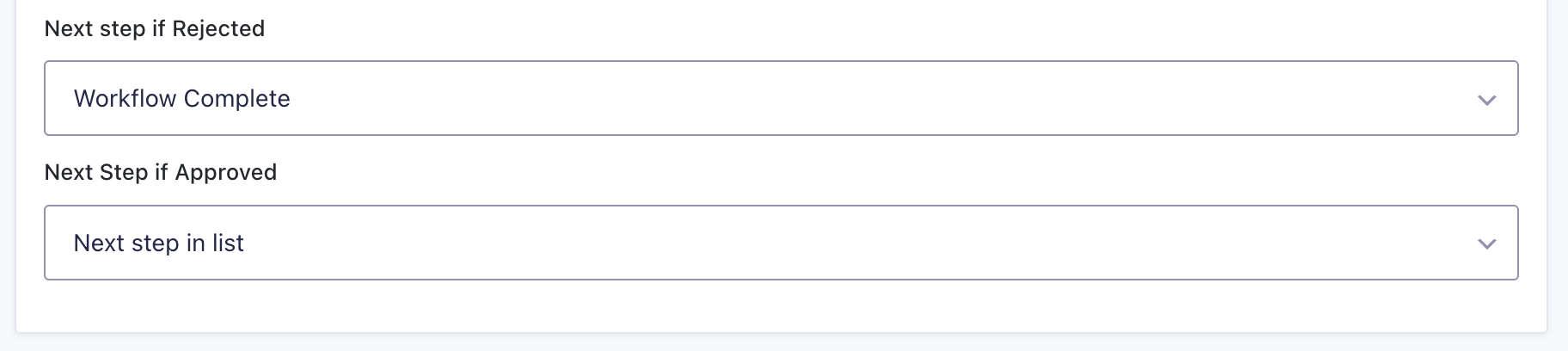Click the empty middle of 'Next step in list' box
This screenshot has height=351, width=1568.
click(x=860, y=243)
